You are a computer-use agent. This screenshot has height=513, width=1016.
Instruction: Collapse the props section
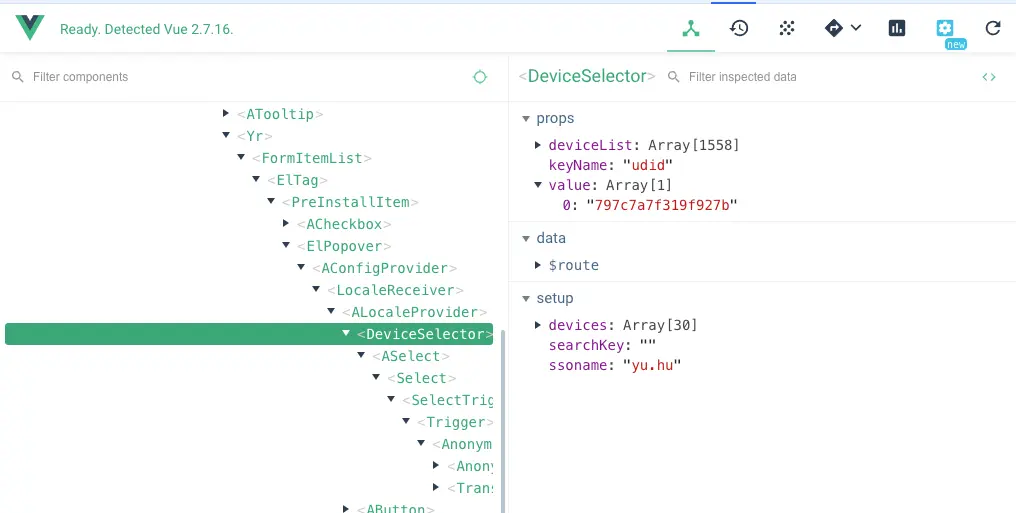[527, 119]
